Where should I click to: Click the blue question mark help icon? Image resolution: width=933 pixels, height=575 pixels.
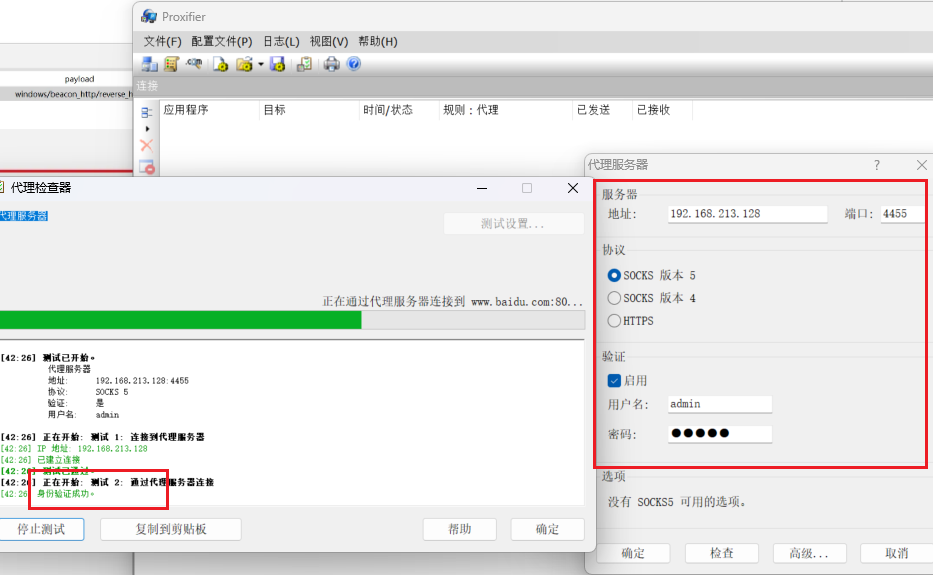coord(353,64)
